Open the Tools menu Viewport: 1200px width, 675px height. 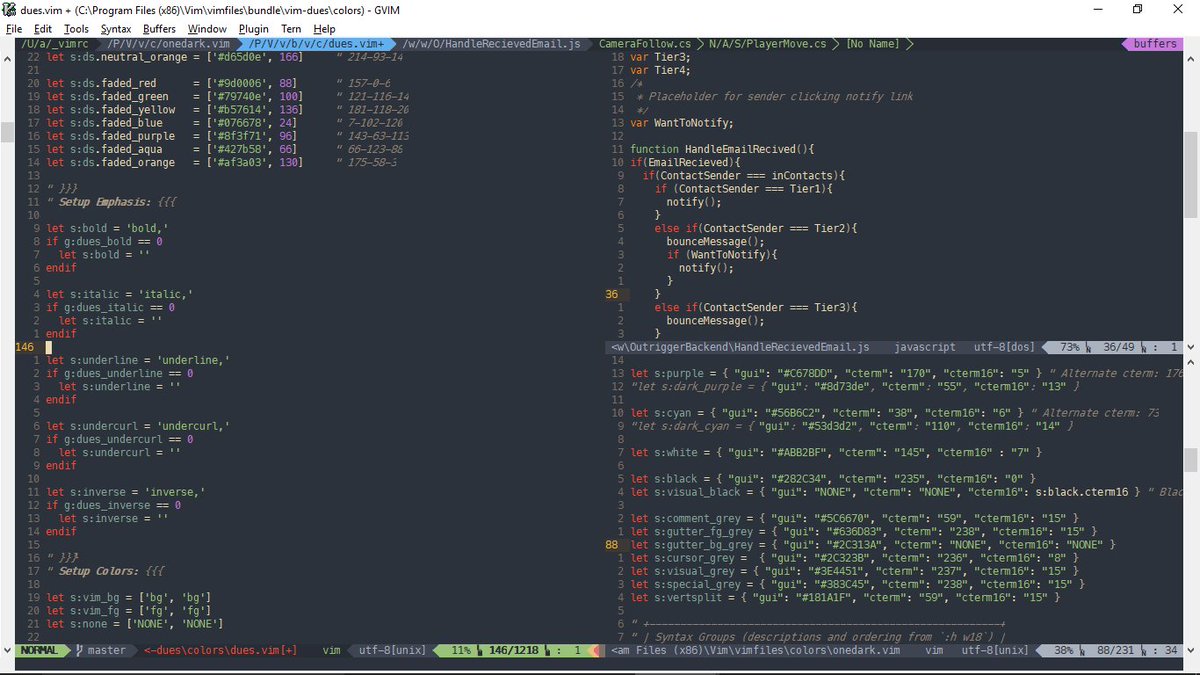point(76,29)
